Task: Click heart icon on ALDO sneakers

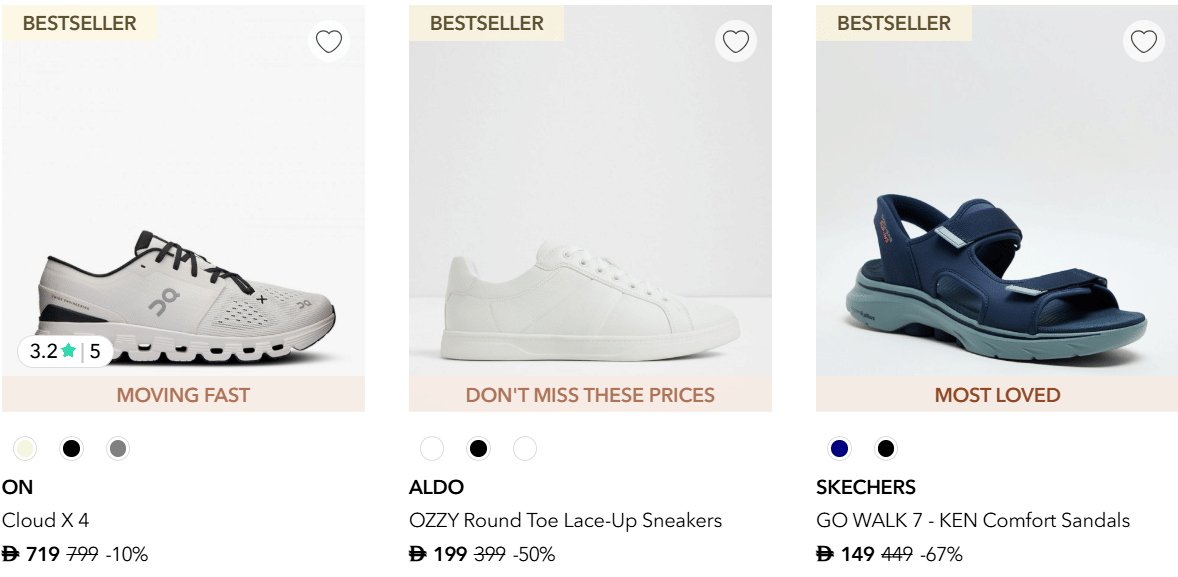Action: coord(736,41)
